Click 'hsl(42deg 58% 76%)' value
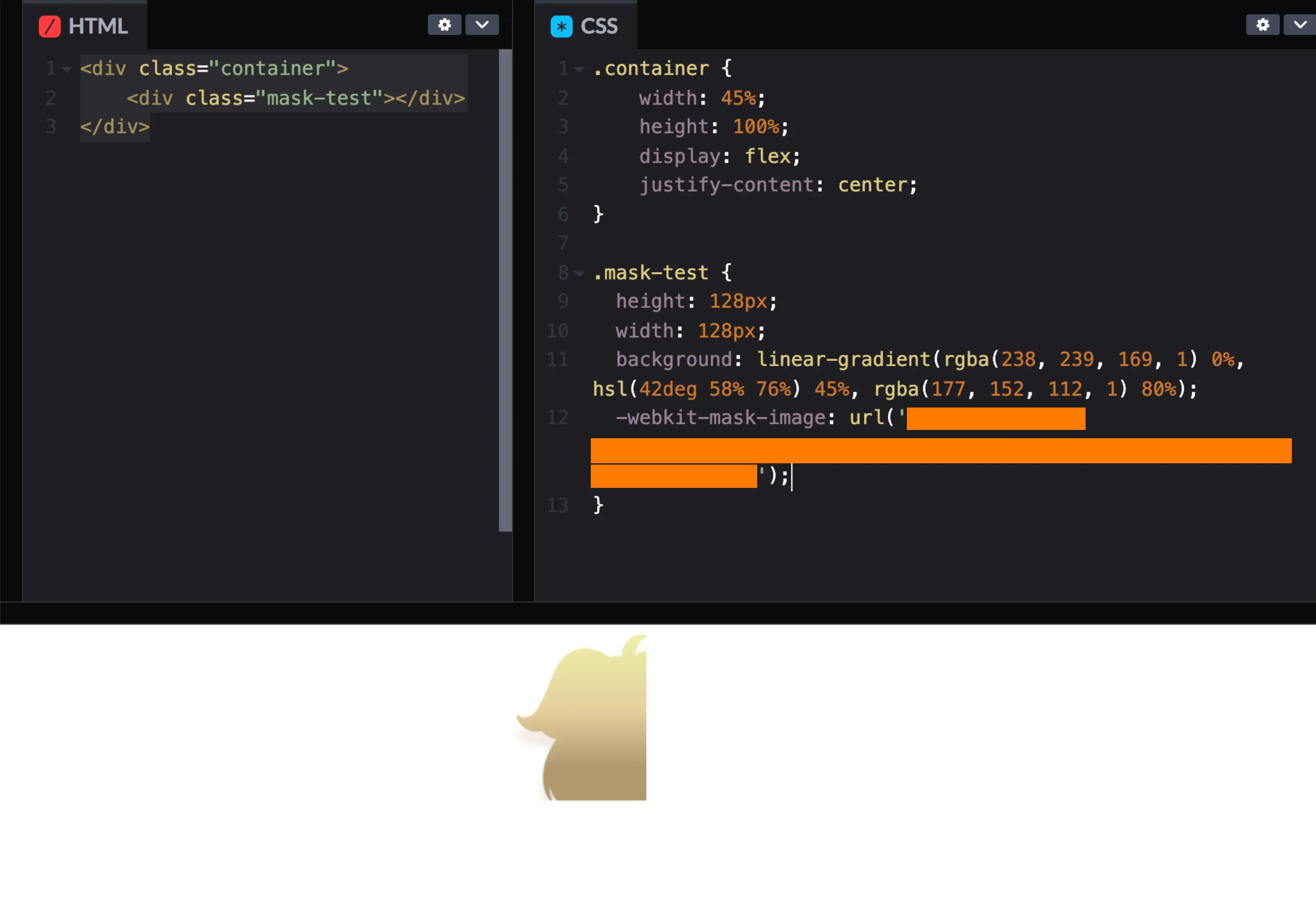1316x909 pixels. tap(697, 389)
